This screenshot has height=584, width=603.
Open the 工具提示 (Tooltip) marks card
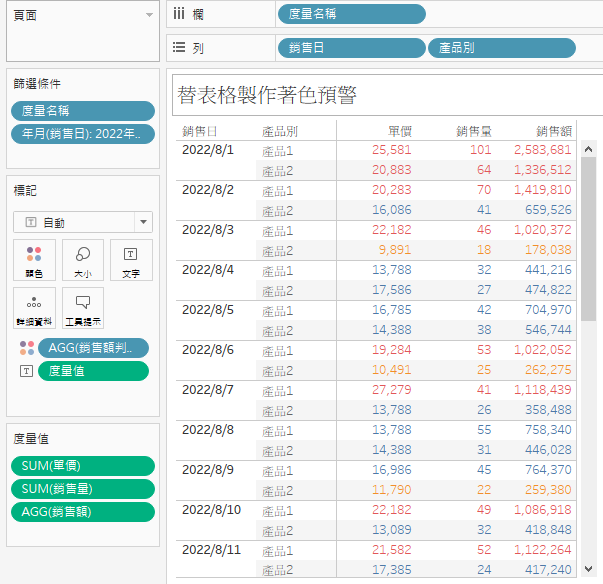click(x=83, y=308)
